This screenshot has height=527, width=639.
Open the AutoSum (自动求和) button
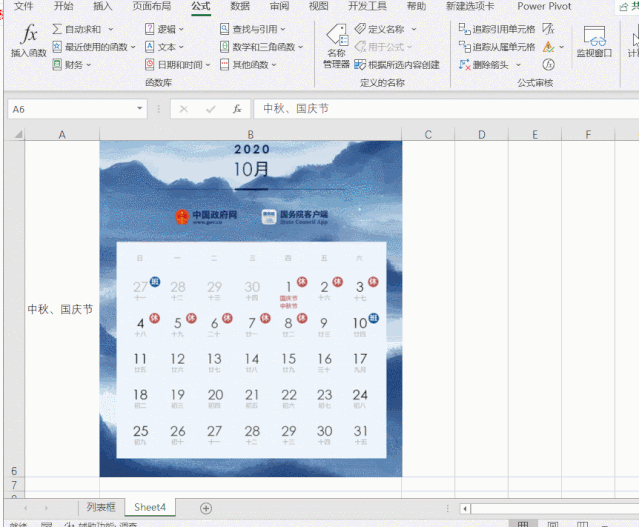pos(77,29)
